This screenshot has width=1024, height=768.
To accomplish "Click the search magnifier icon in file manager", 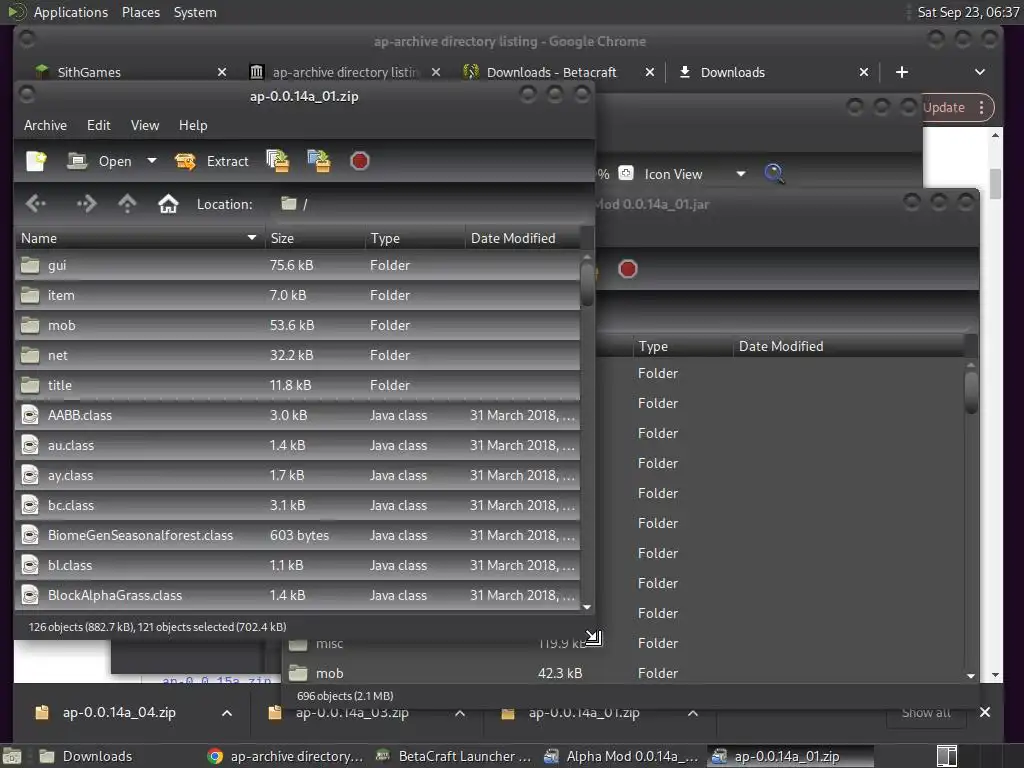I will point(774,174).
